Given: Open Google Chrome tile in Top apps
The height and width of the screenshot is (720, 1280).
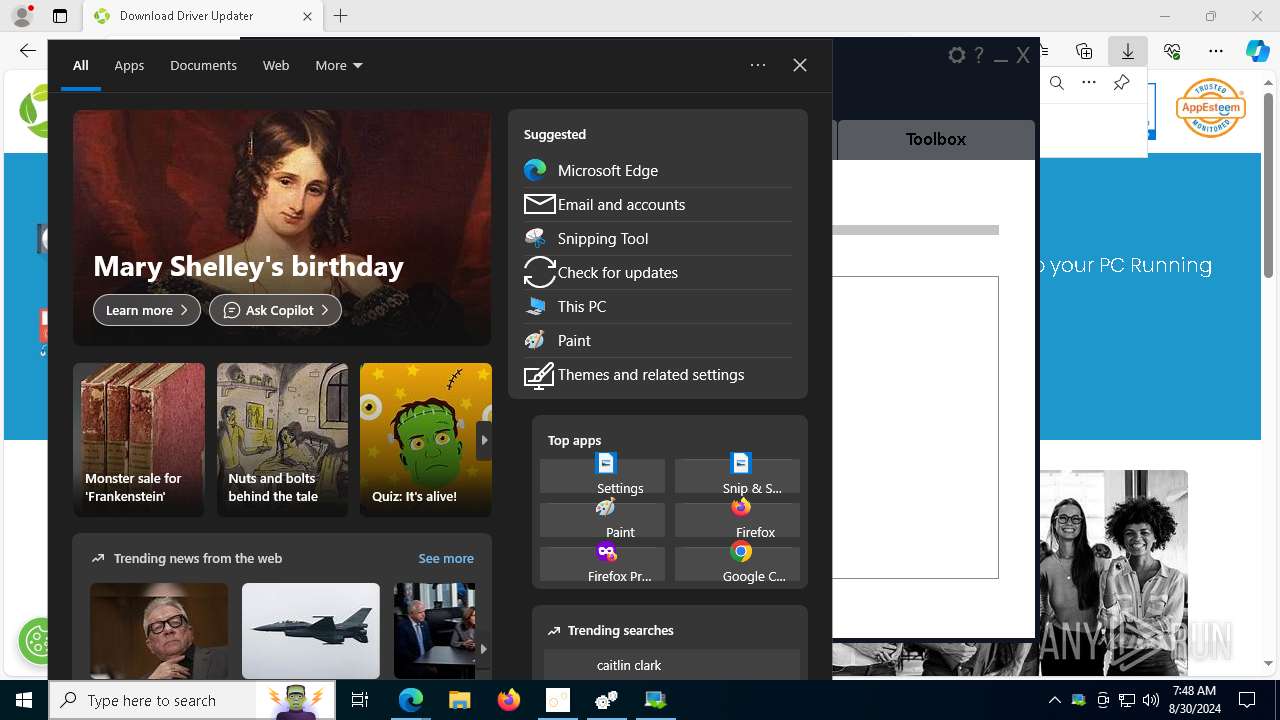Looking at the screenshot, I should (737, 564).
